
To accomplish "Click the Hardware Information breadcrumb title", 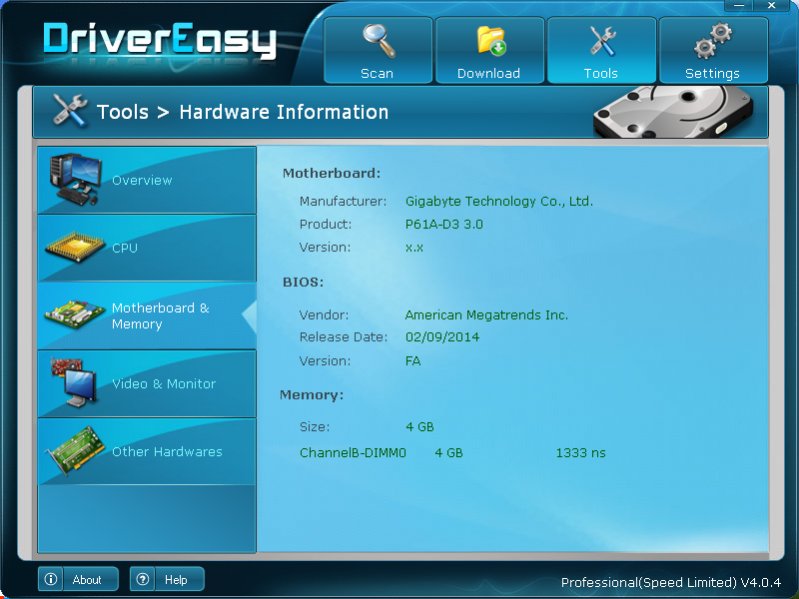I will (x=284, y=112).
